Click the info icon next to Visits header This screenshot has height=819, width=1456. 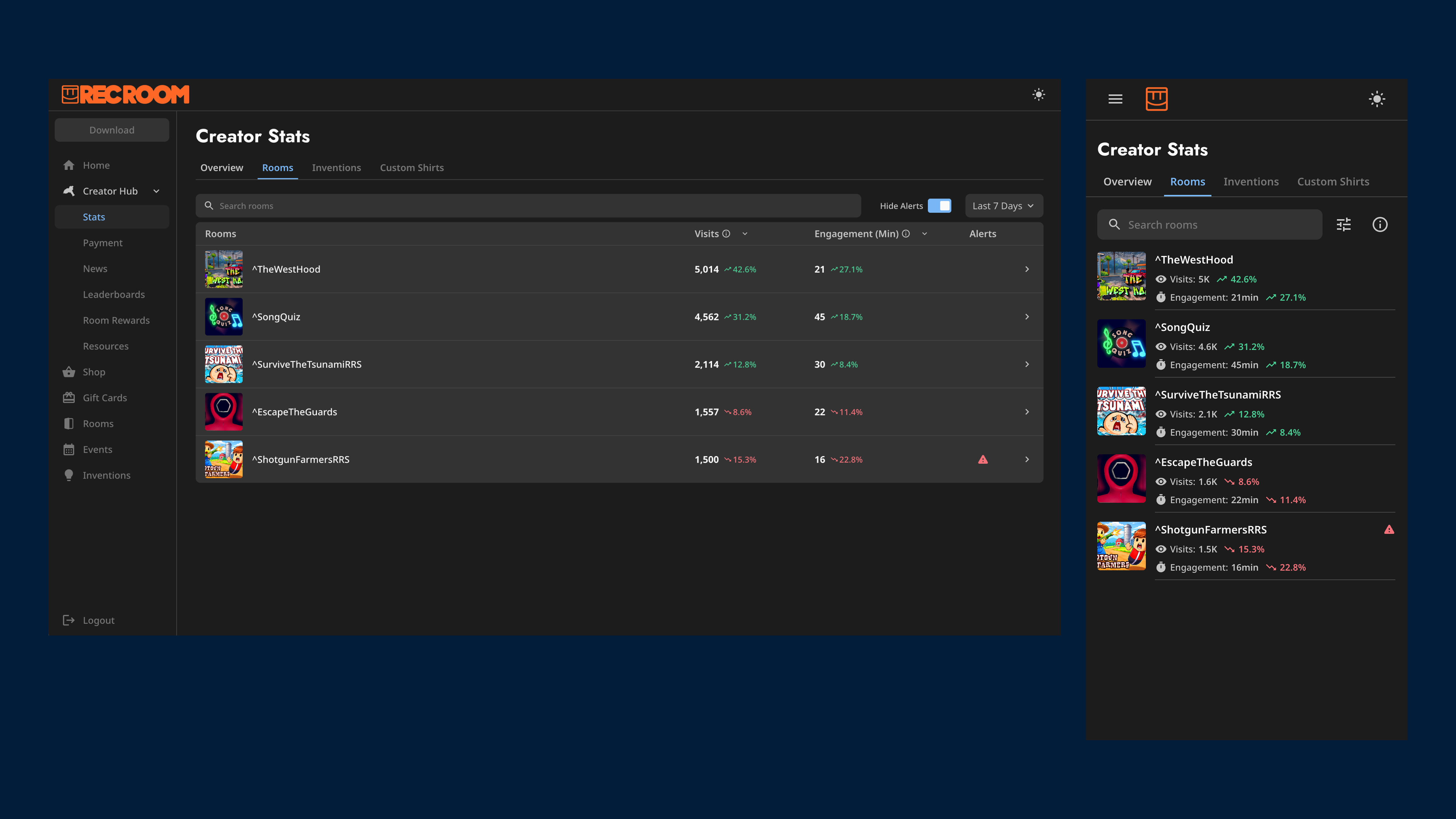726,234
